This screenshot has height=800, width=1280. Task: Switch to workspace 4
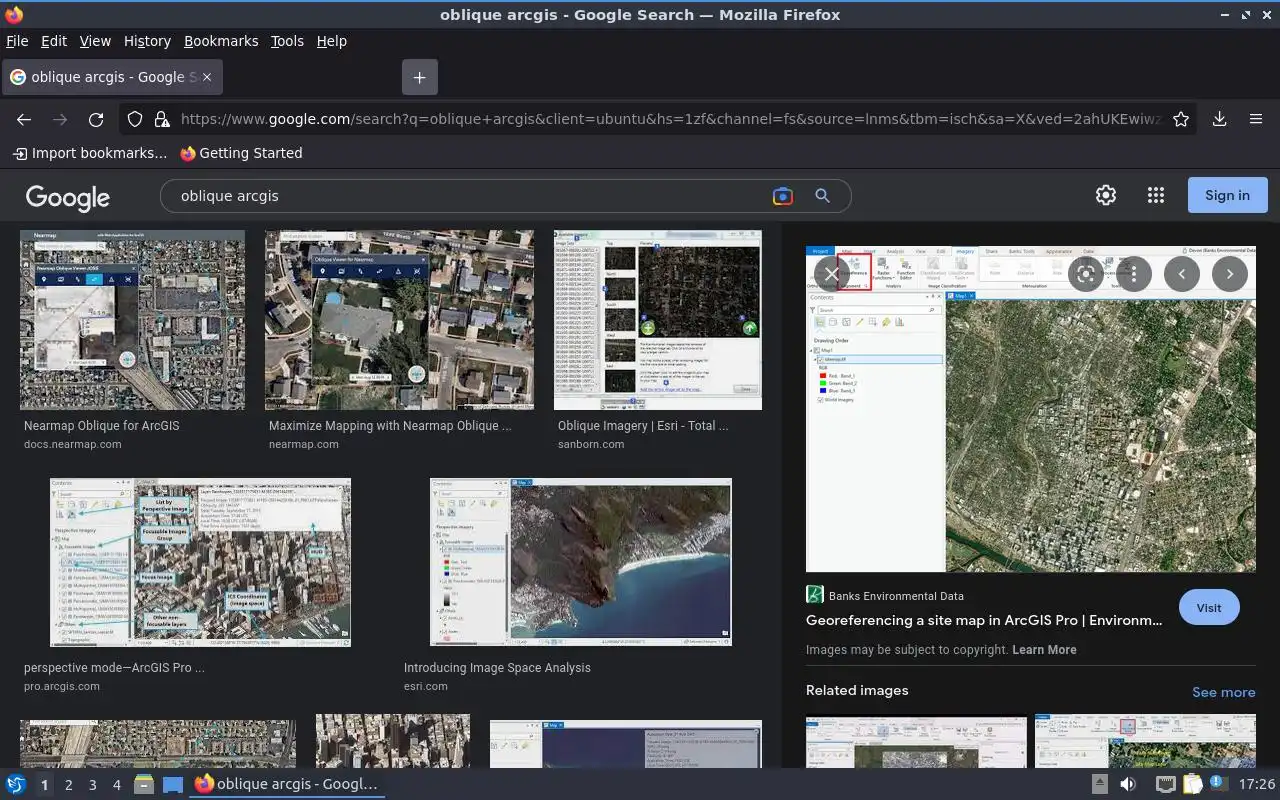(116, 785)
